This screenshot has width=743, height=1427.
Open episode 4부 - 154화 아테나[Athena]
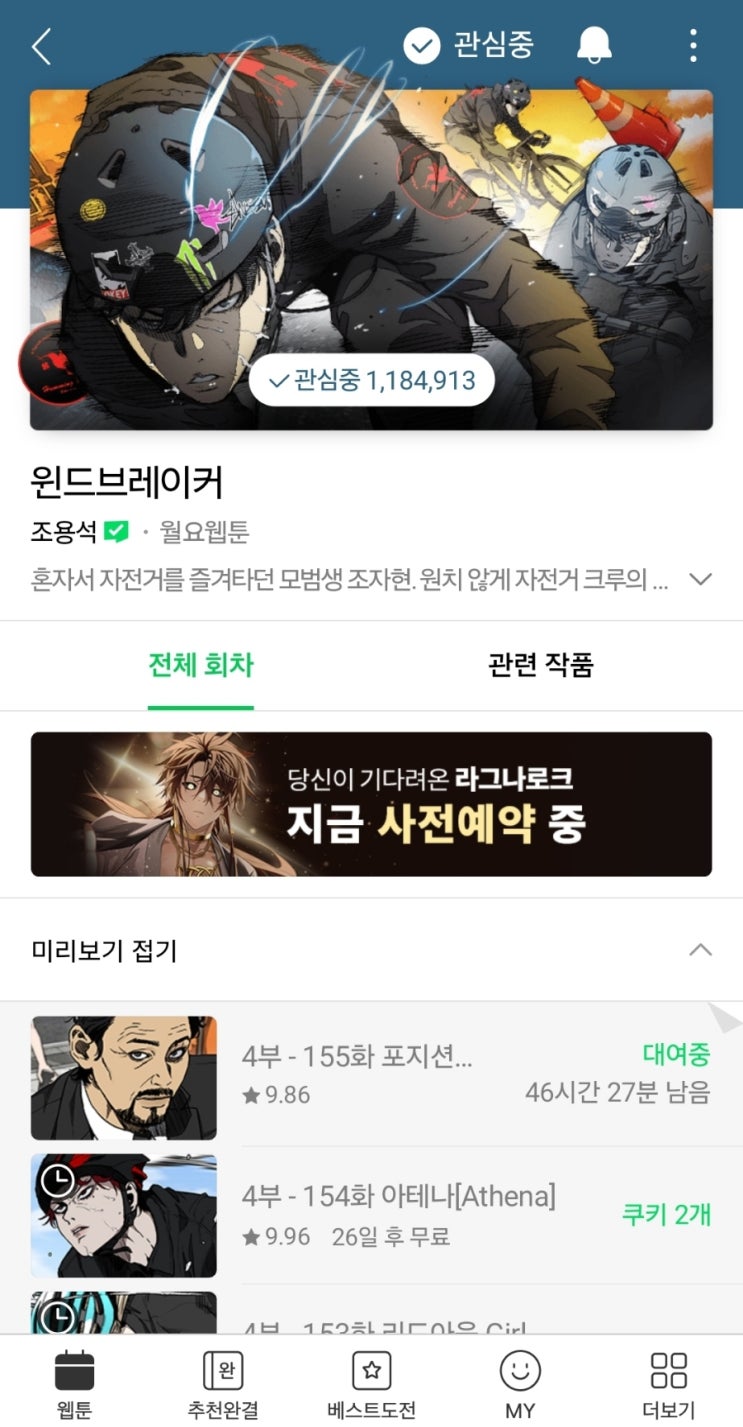(398, 1195)
